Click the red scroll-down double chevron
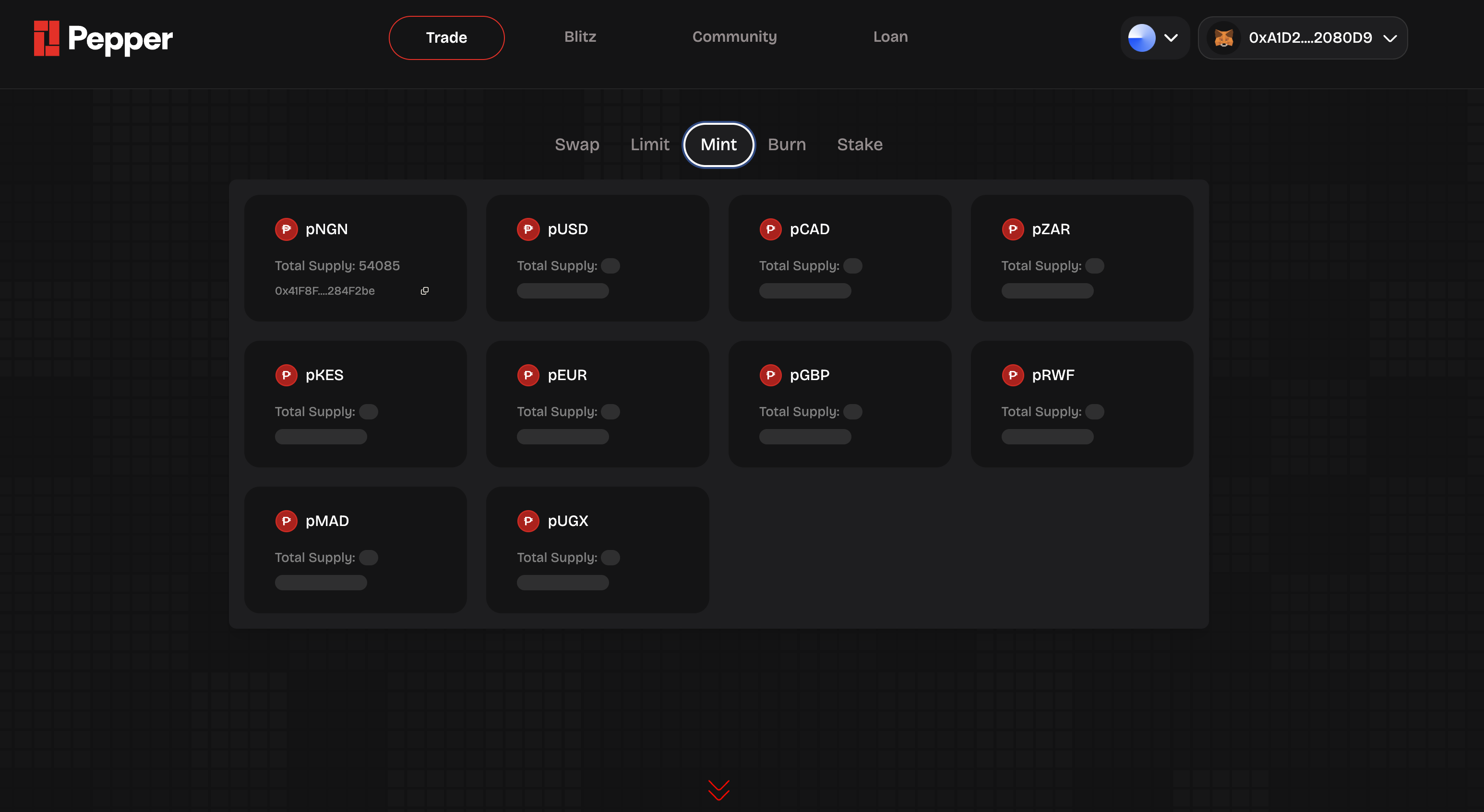 tap(718, 789)
